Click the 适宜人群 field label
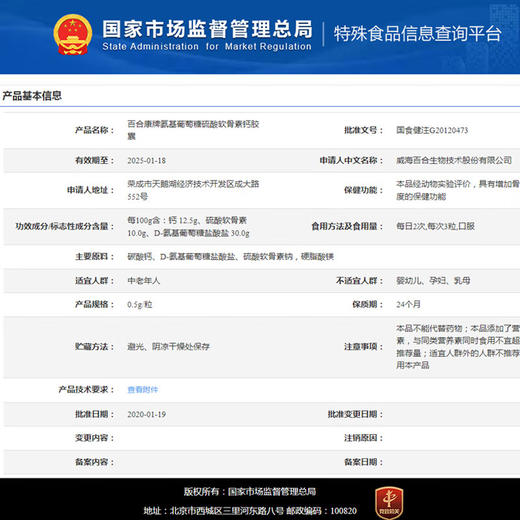Viewport: 520px width, 520px height. pyautogui.click(x=94, y=281)
